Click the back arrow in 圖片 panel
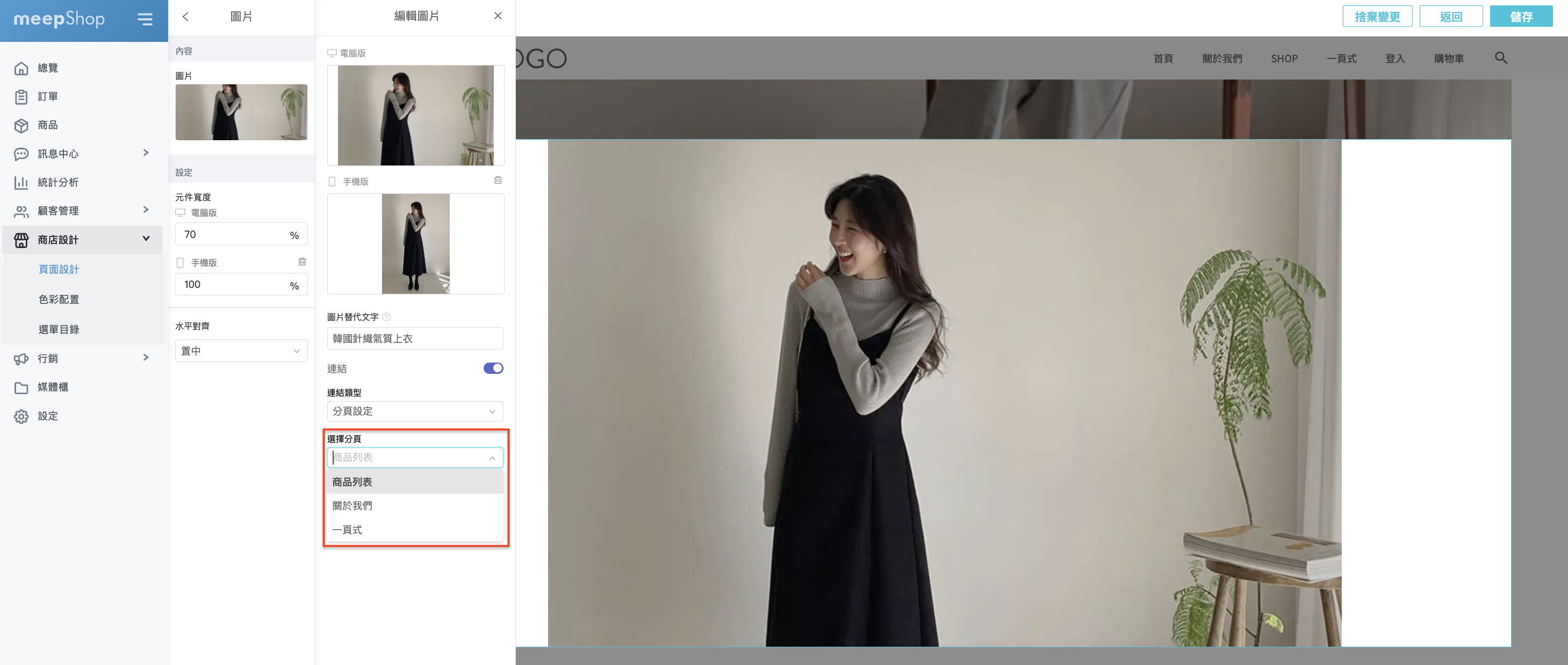The height and width of the screenshot is (665, 1568). pyautogui.click(x=185, y=17)
